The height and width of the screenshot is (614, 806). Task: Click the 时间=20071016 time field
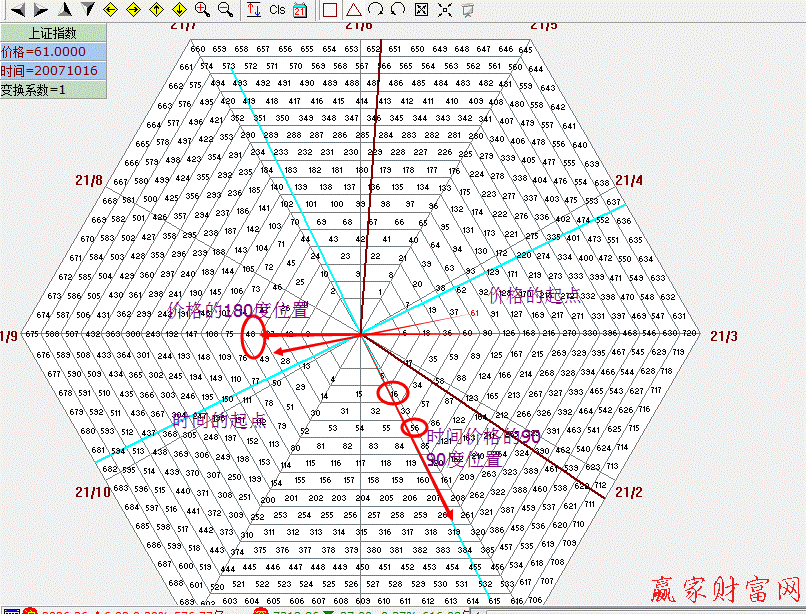53,70
